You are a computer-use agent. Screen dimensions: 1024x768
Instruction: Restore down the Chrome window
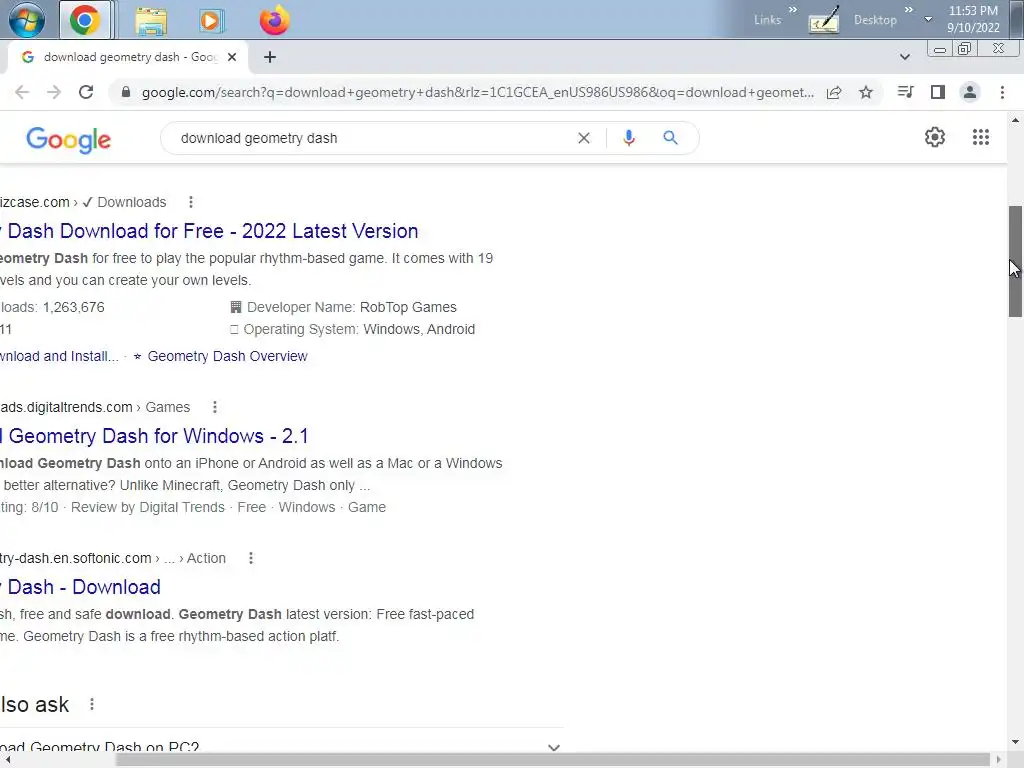click(x=964, y=49)
